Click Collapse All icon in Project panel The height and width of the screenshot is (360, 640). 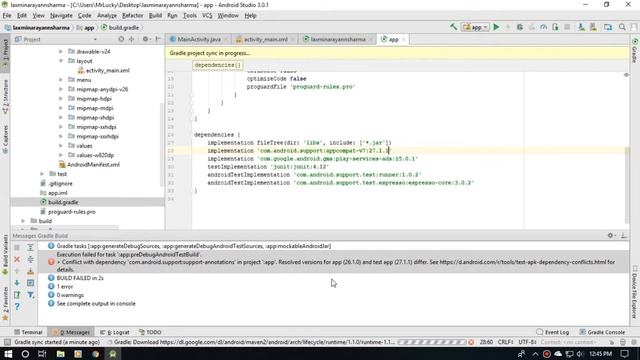point(131,39)
